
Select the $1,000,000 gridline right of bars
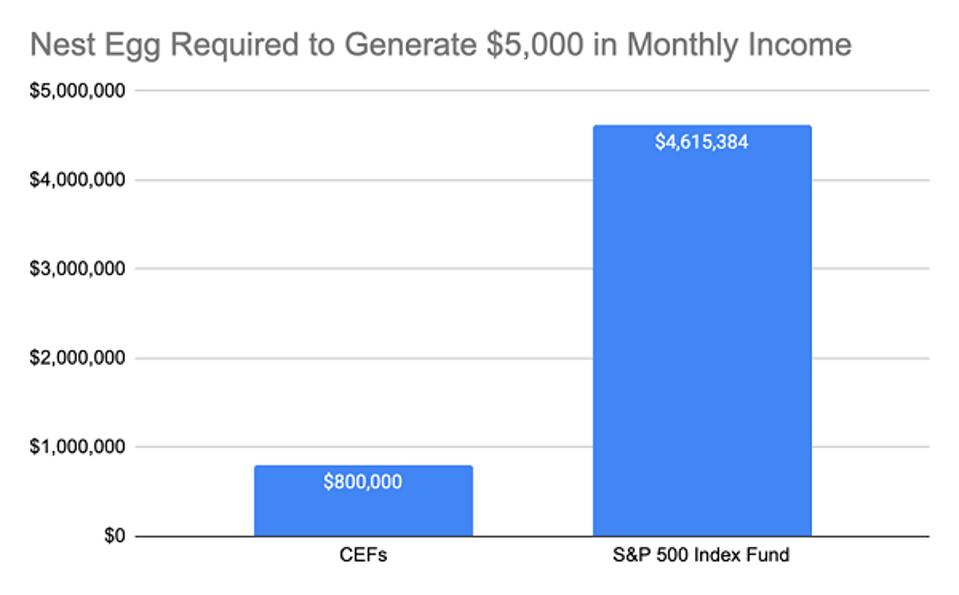click(x=870, y=447)
